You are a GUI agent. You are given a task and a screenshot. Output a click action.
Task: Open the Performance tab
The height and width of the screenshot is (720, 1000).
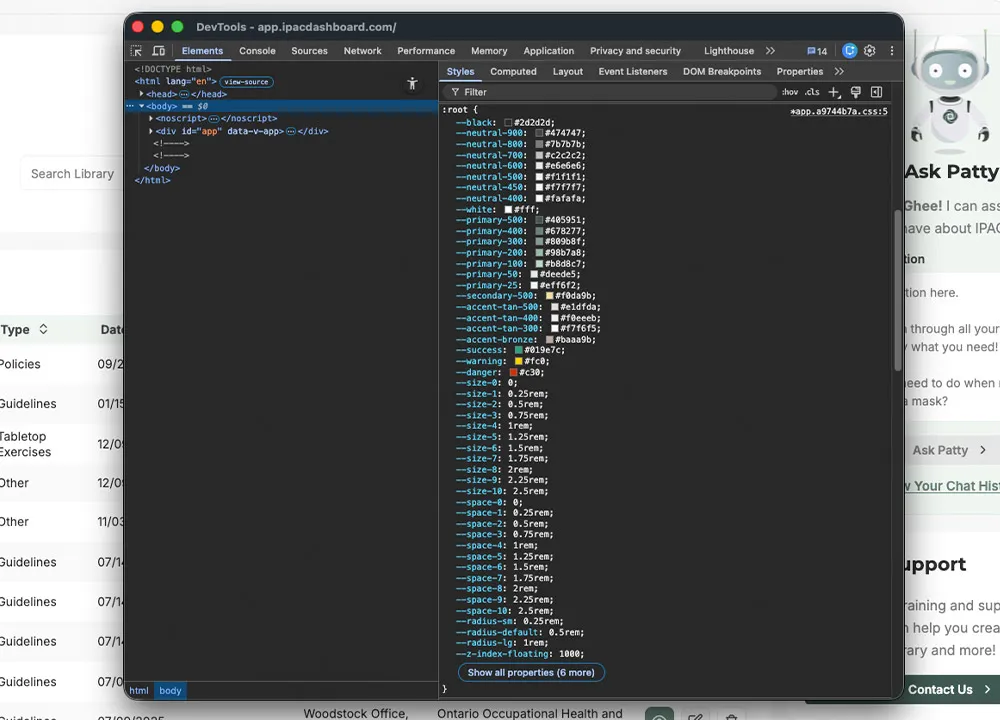pyautogui.click(x=426, y=51)
